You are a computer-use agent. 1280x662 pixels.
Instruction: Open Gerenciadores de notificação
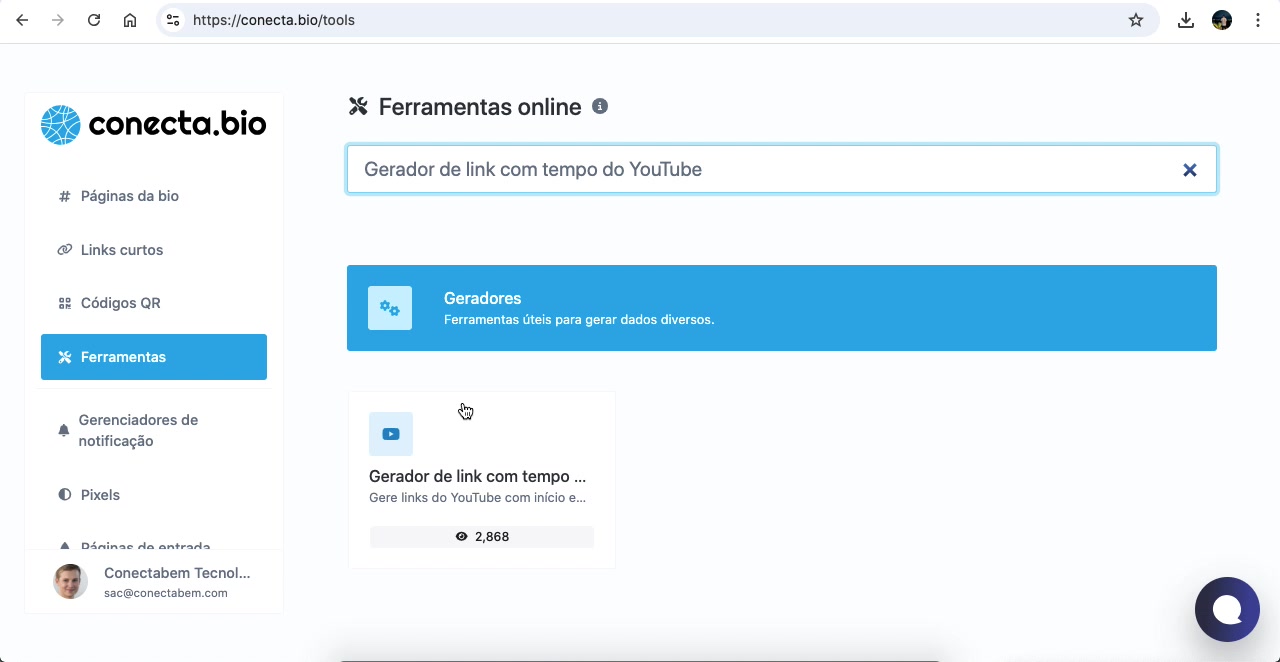tap(139, 429)
